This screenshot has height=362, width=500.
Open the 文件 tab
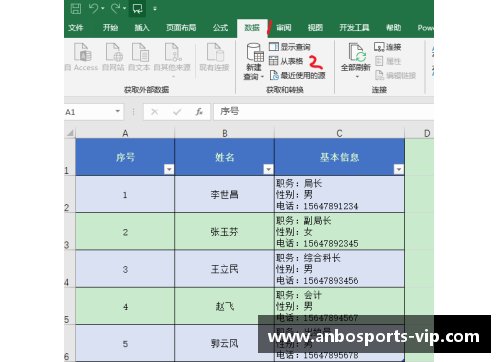(x=76, y=28)
